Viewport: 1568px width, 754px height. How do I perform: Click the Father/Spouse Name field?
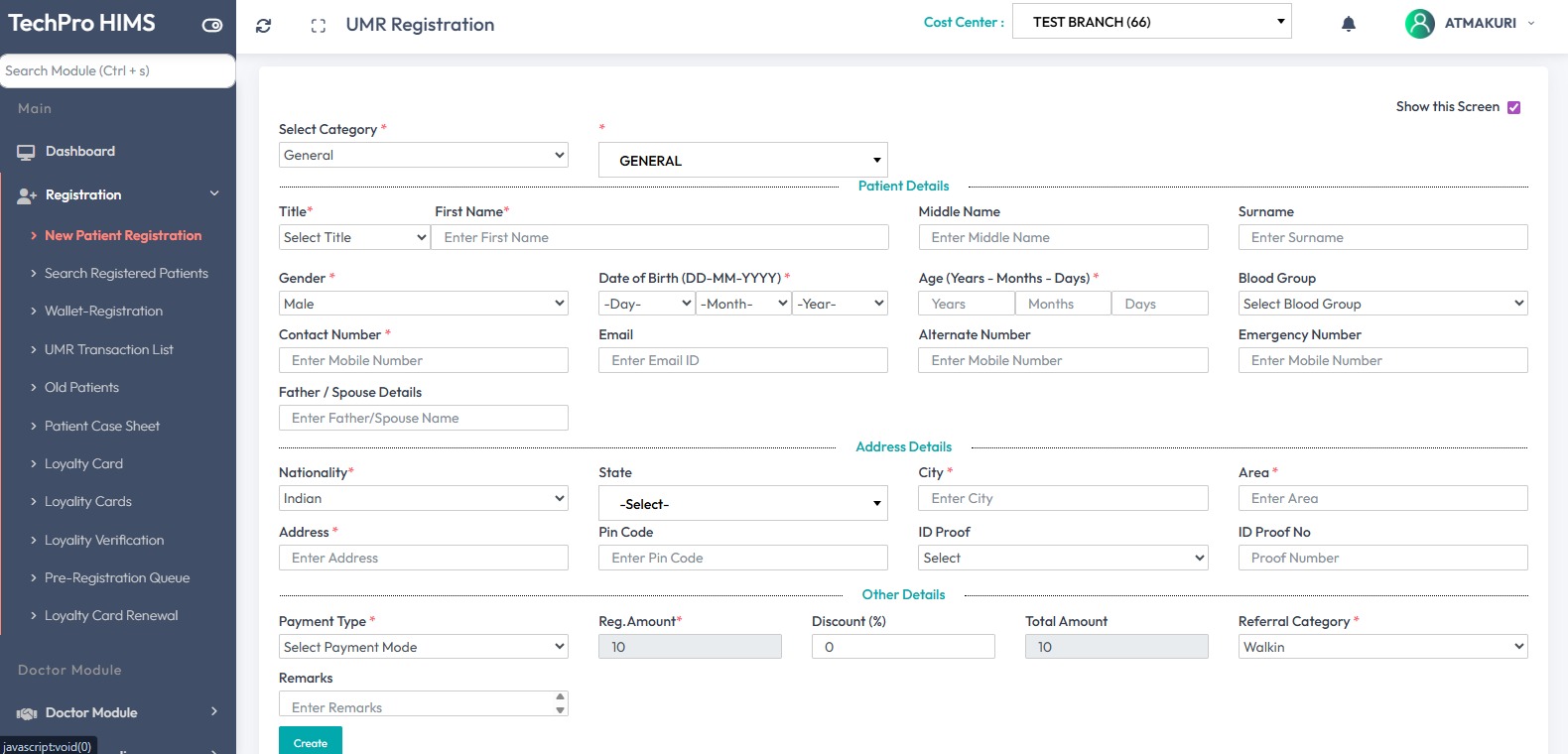coord(424,418)
